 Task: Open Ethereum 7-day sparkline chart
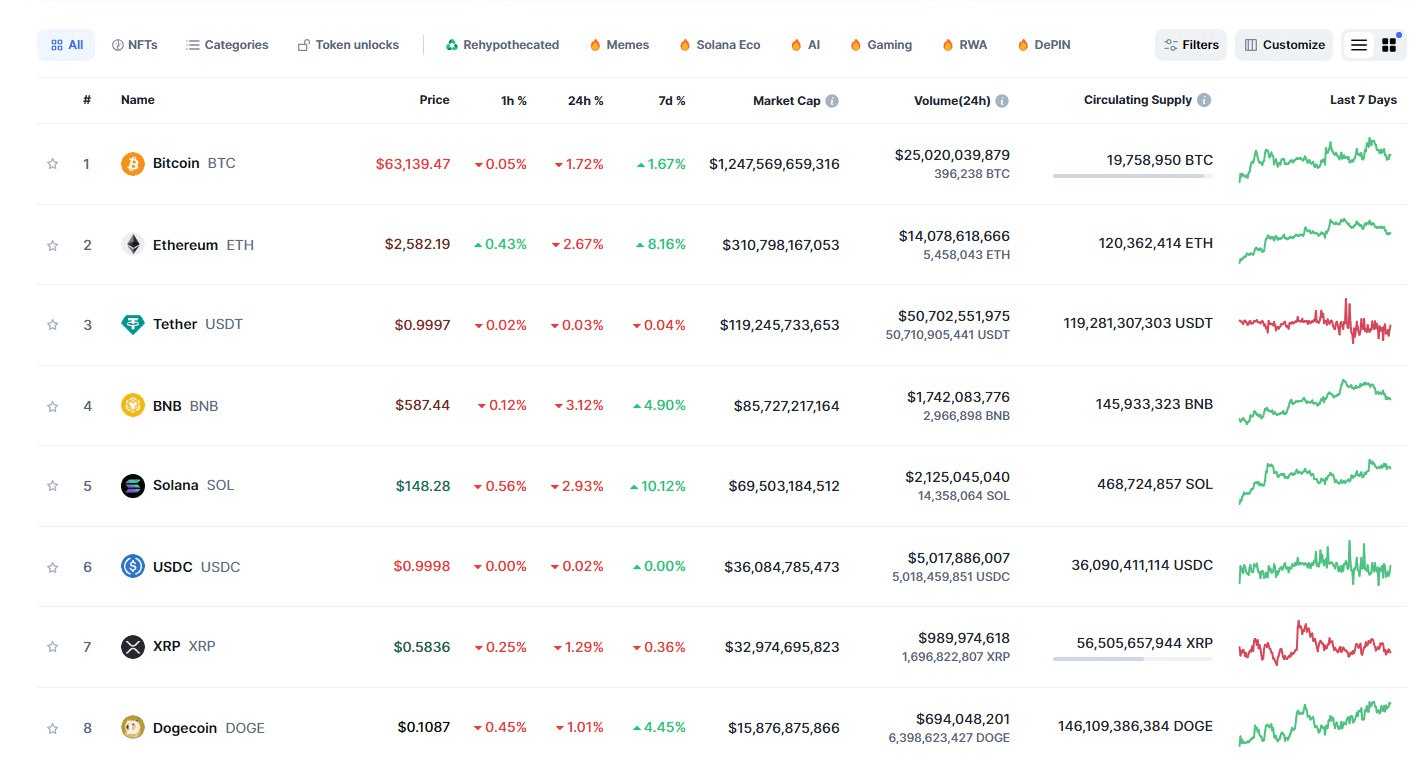coord(1315,241)
